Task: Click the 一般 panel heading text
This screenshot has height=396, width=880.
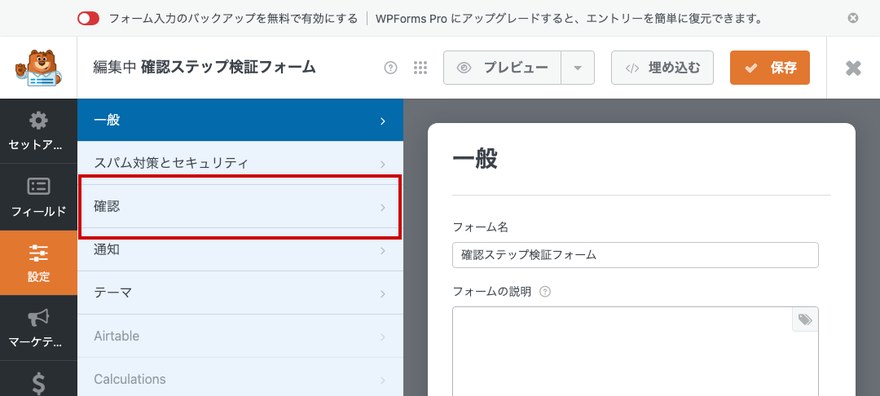Action: tap(475, 159)
